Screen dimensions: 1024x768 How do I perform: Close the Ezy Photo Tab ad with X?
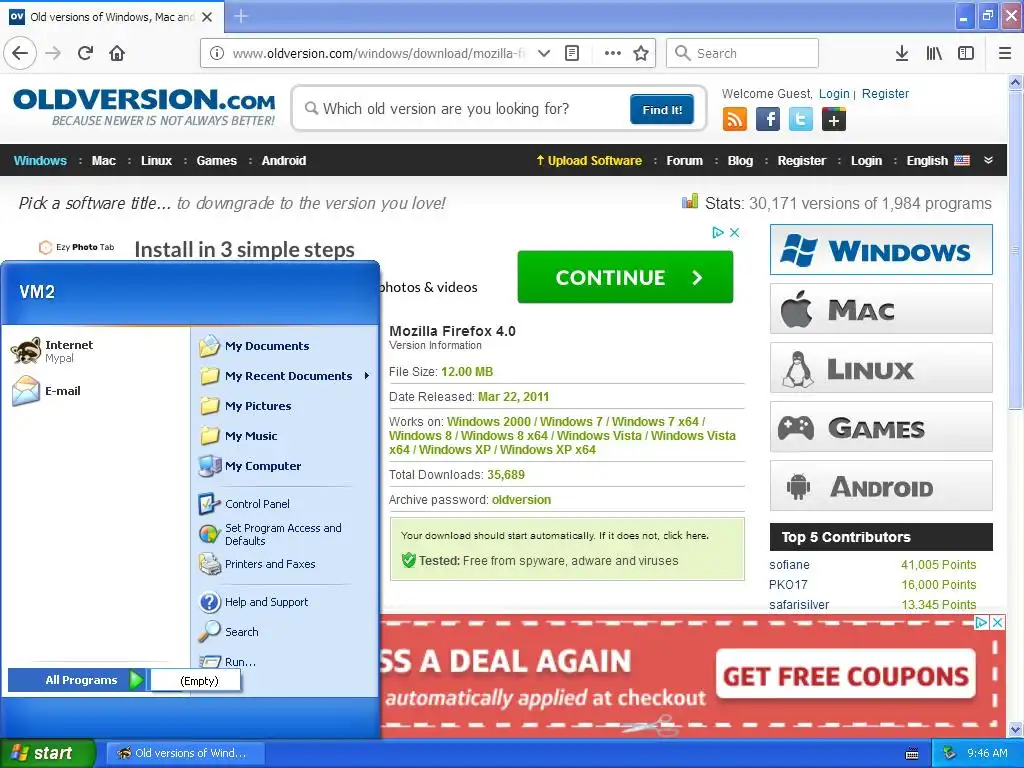click(735, 232)
